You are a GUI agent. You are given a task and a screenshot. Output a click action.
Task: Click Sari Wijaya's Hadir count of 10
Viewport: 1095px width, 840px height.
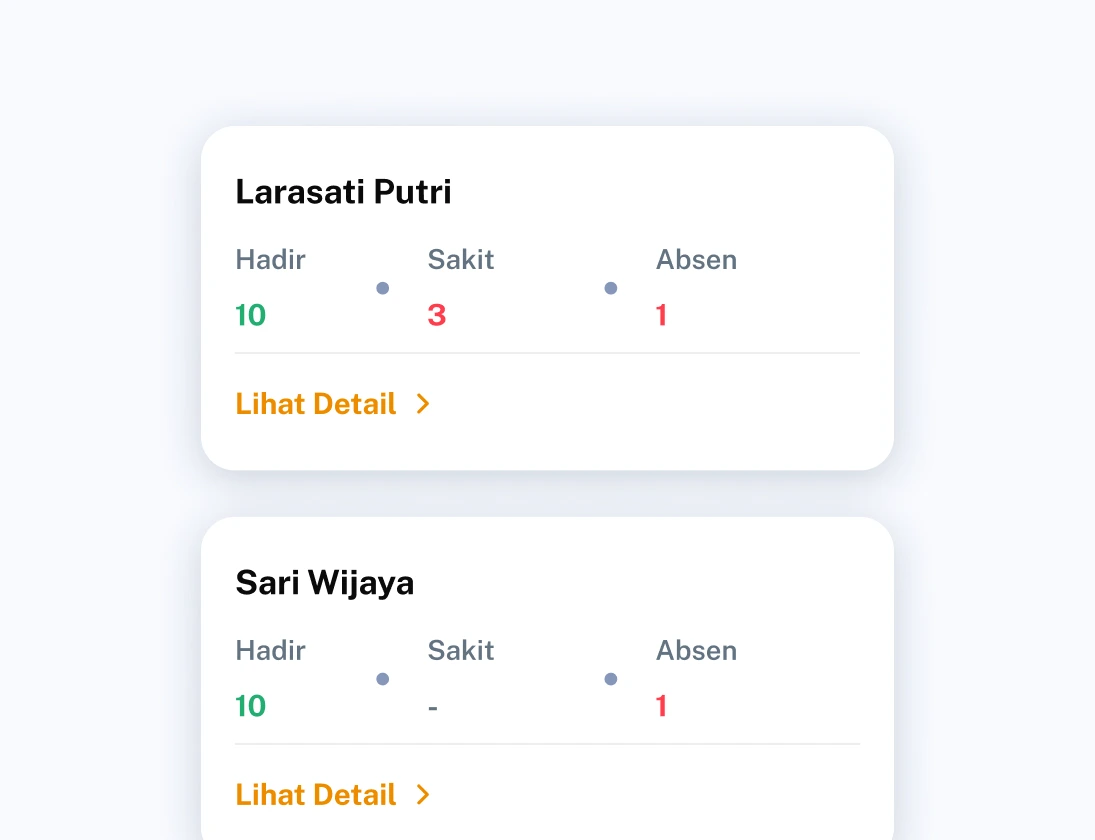pyautogui.click(x=250, y=707)
